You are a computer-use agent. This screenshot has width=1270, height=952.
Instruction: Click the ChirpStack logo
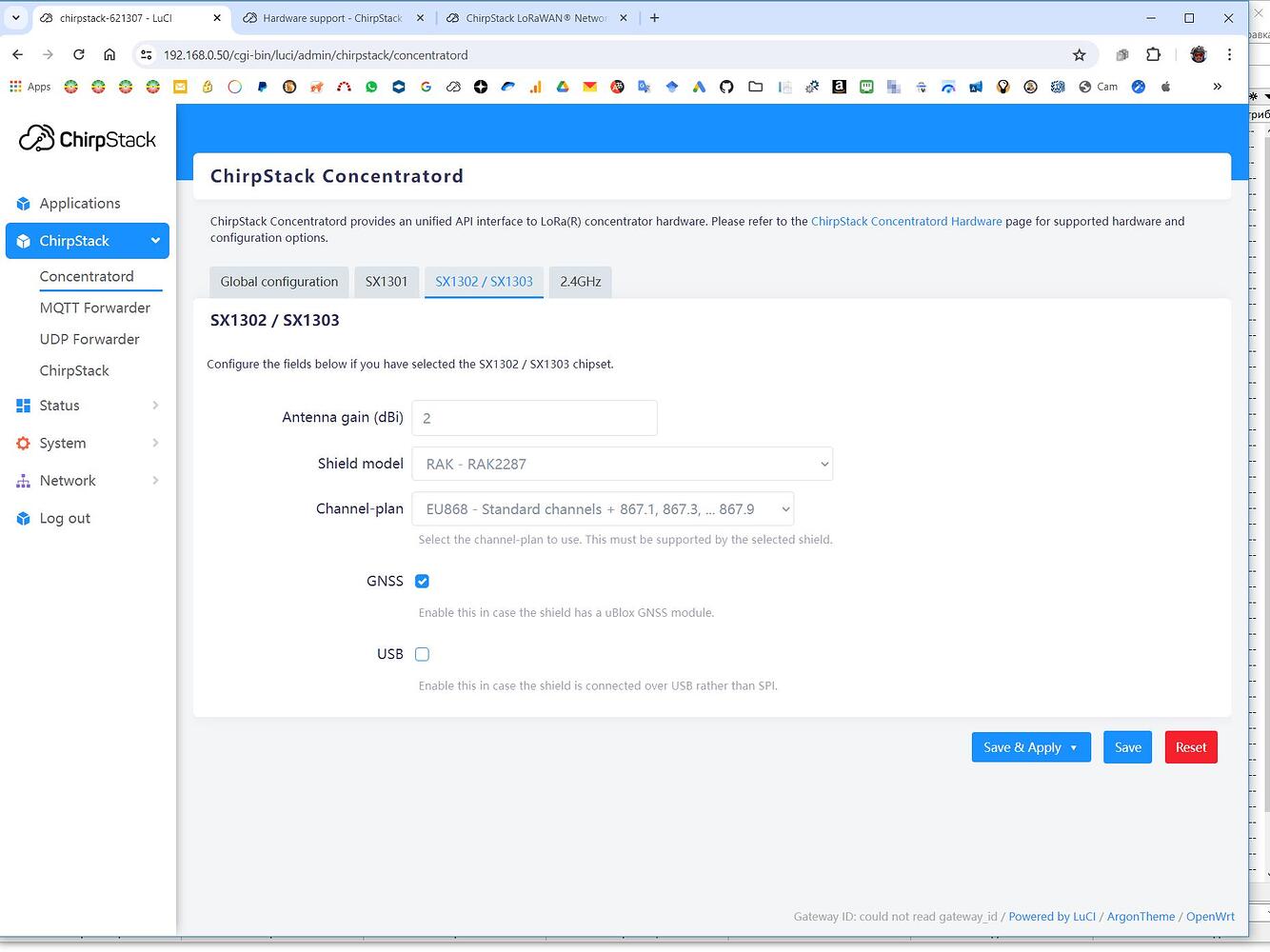pyautogui.click(x=88, y=139)
